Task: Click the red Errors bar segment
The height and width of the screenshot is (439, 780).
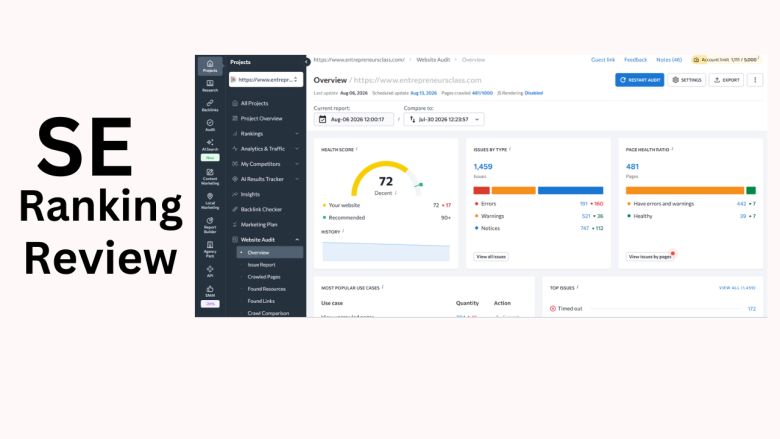Action: [482, 190]
